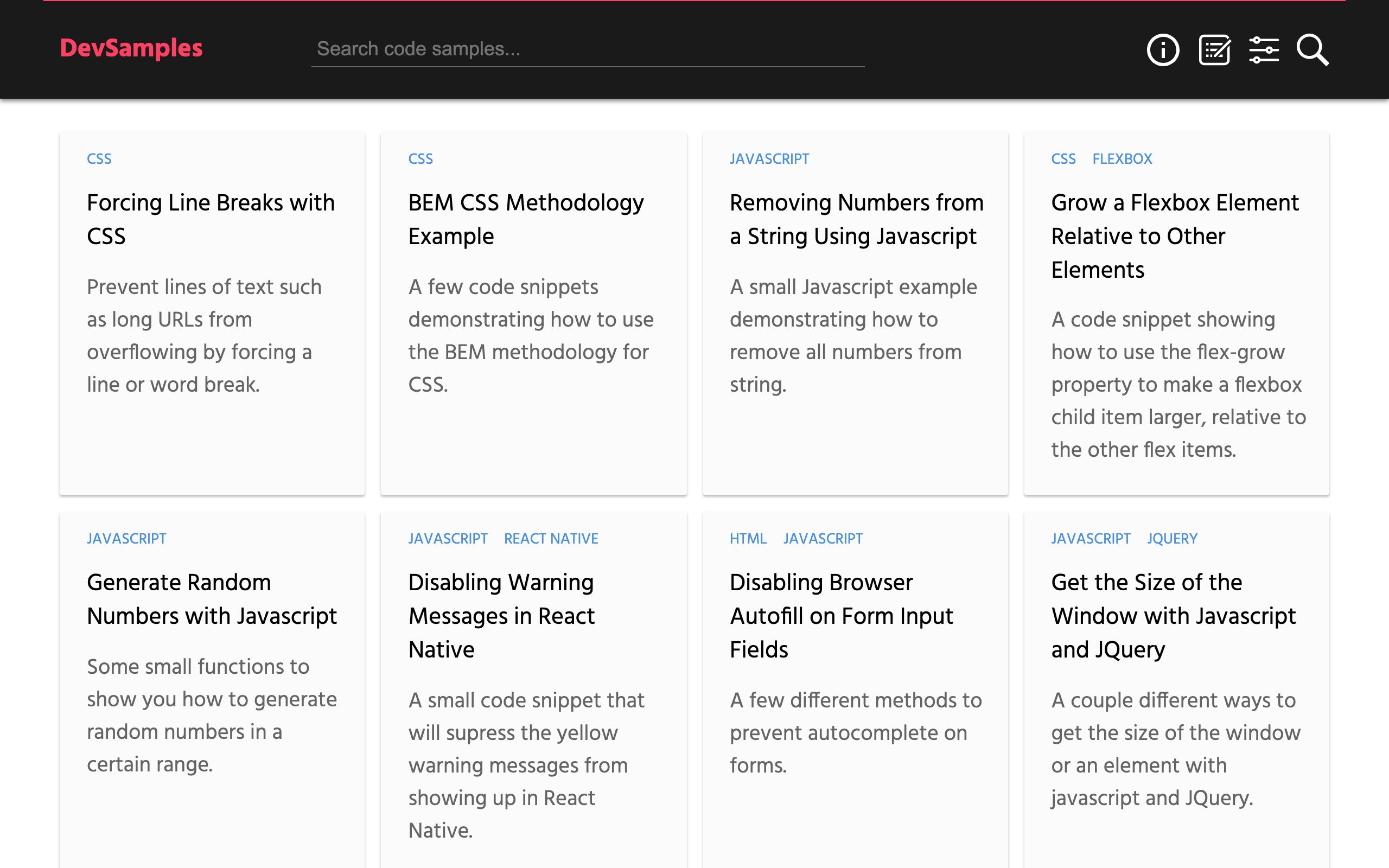This screenshot has height=868, width=1389.
Task: Click description 'A couple different ways to get the size'
Action: pyautogui.click(x=1175, y=749)
